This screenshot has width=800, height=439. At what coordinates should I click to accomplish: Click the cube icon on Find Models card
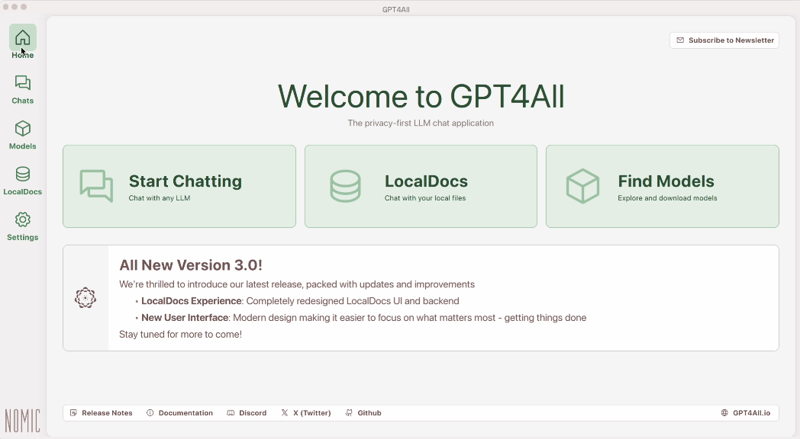point(583,186)
